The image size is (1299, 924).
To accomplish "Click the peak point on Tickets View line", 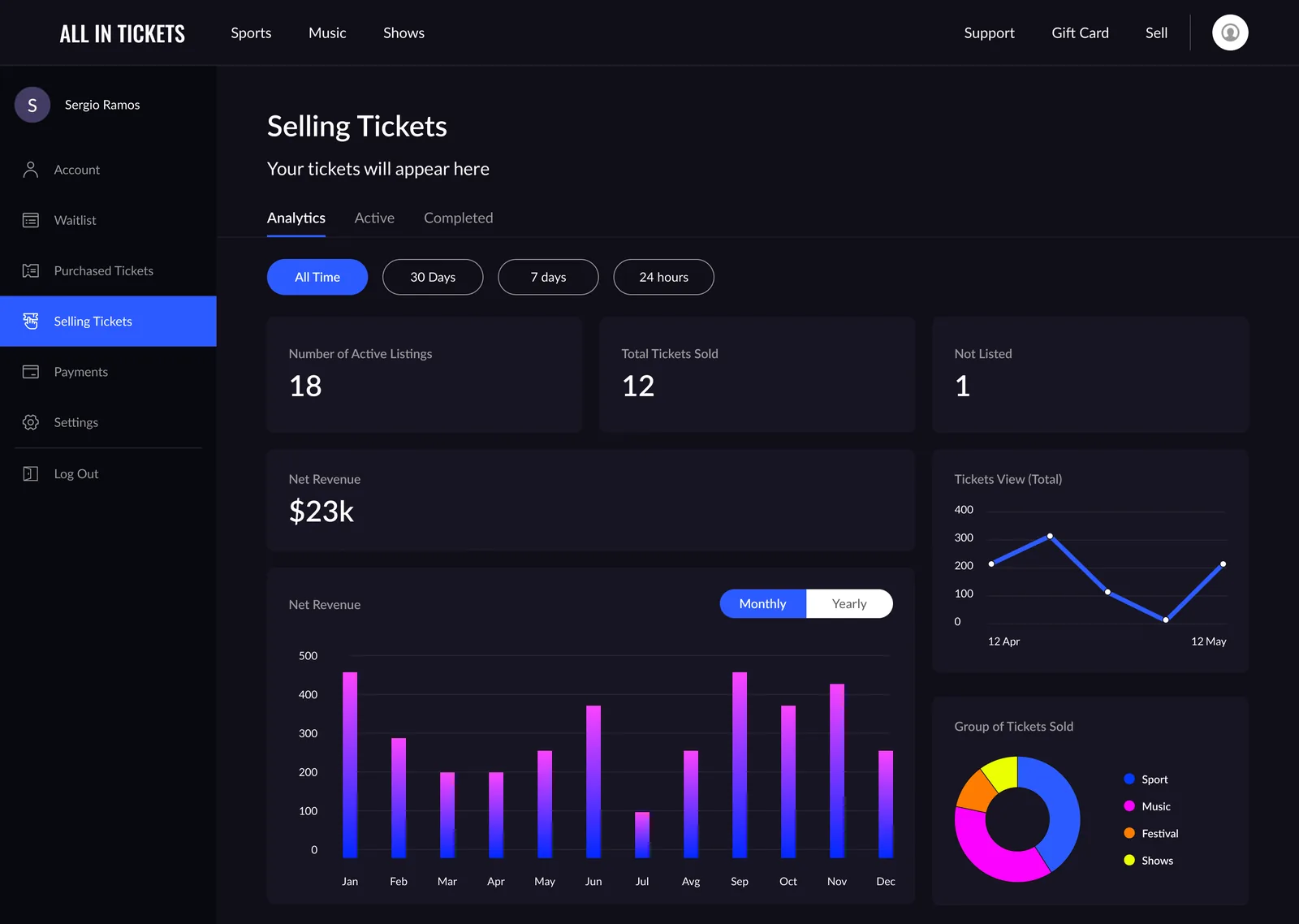I will click(x=1050, y=536).
